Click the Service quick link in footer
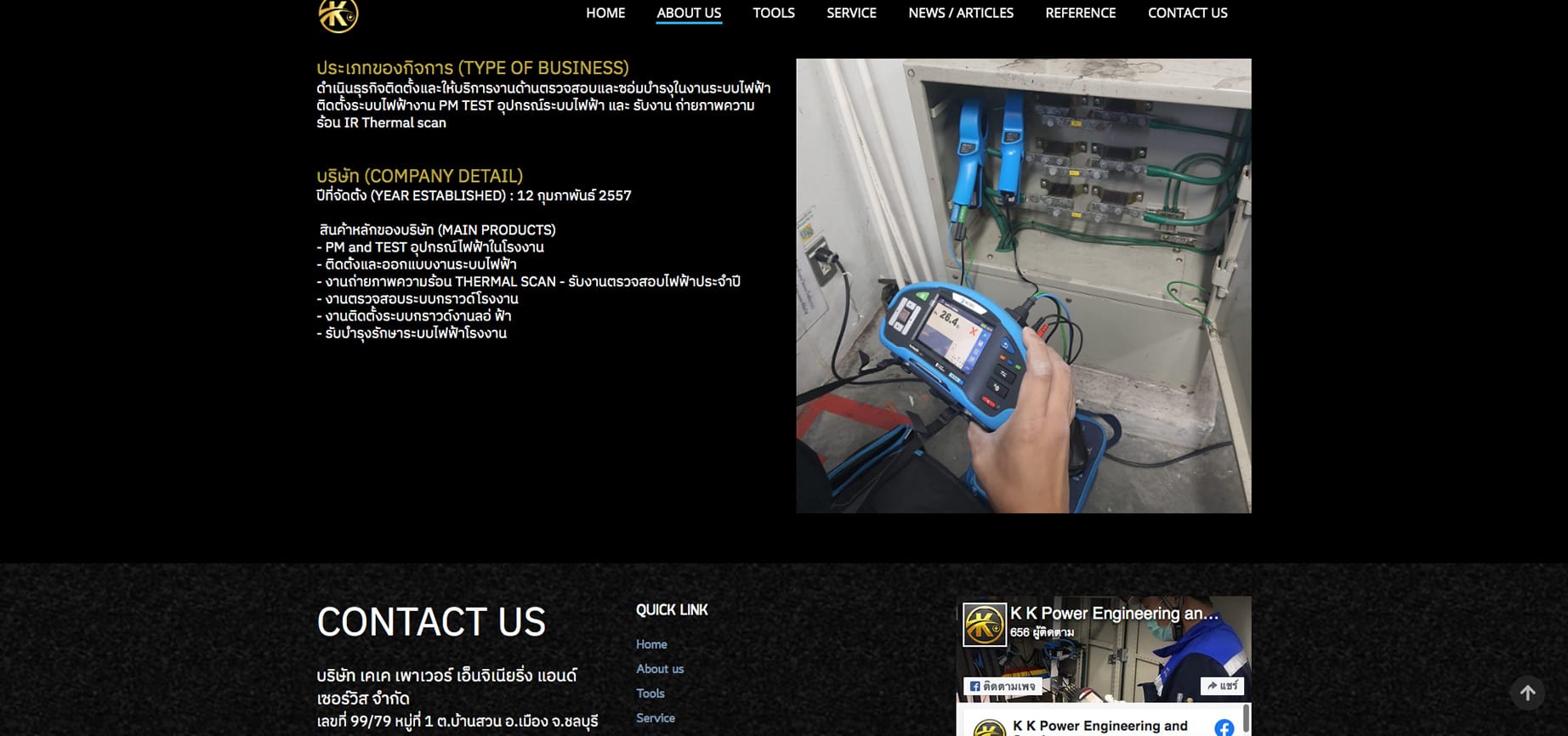The image size is (1568, 736). tap(655, 718)
